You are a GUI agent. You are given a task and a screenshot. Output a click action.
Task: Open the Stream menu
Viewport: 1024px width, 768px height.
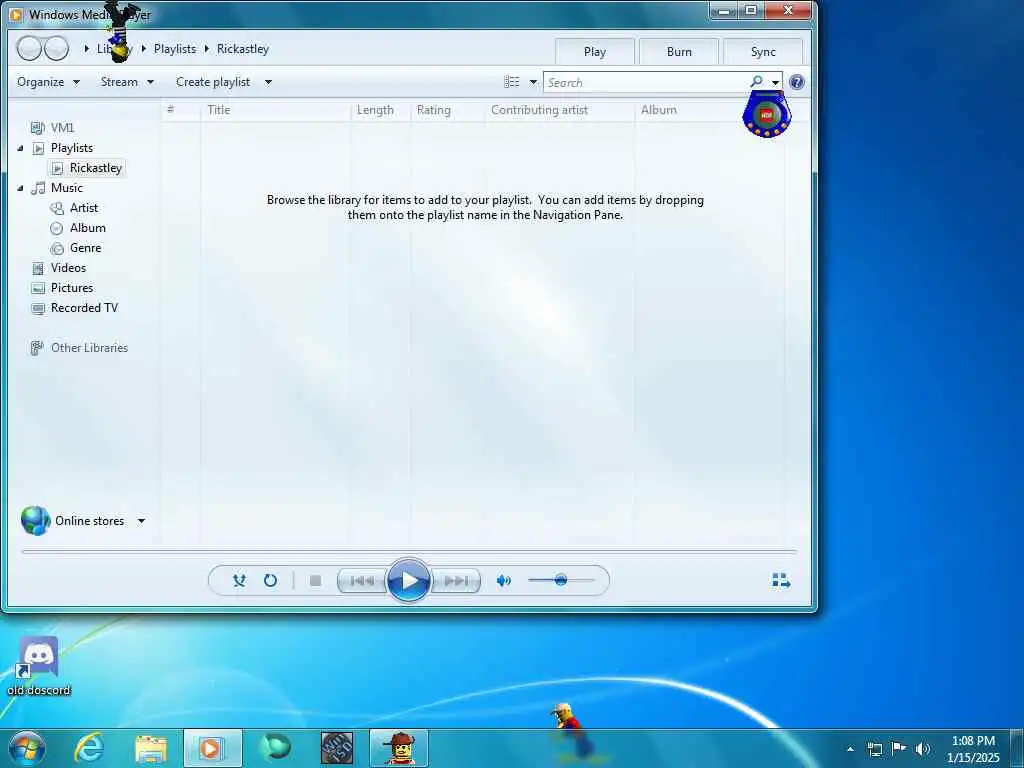coord(127,82)
